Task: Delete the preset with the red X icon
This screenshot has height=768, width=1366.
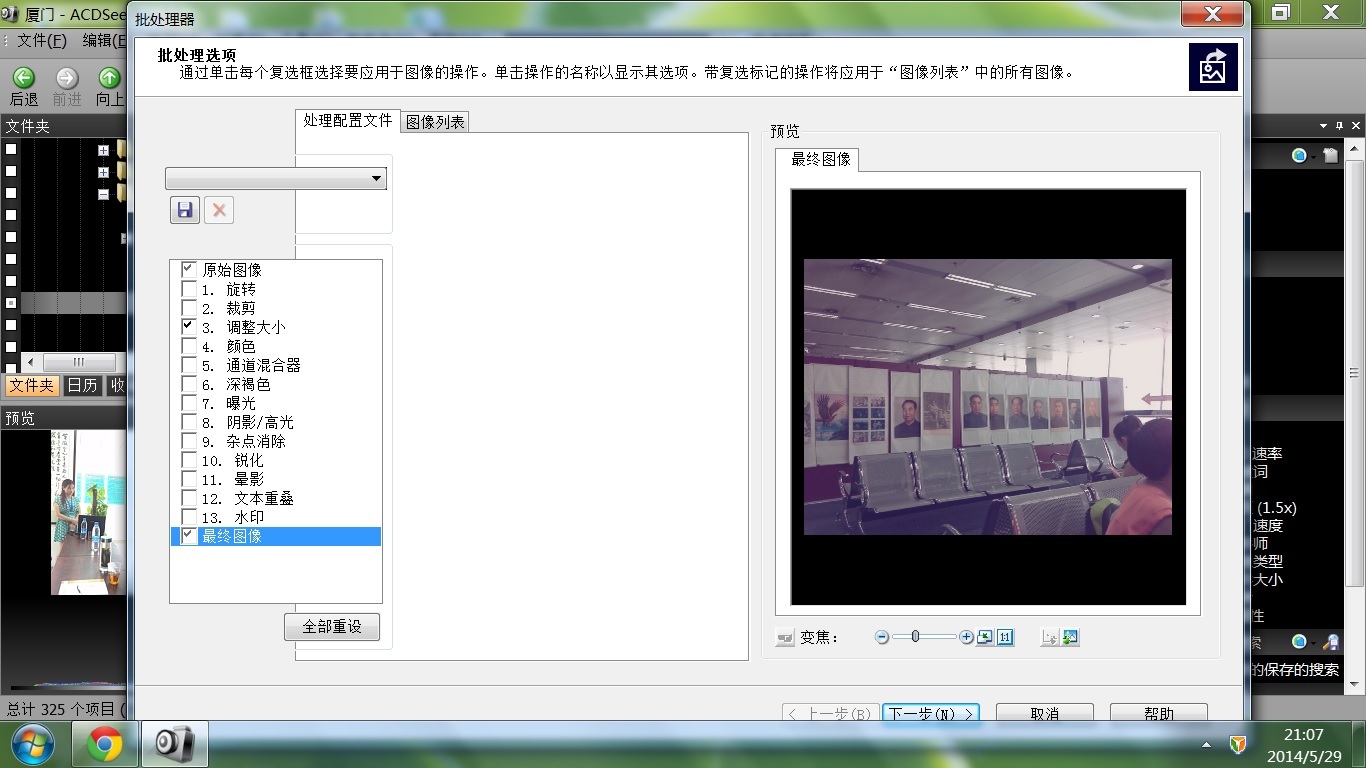Action: coord(218,210)
